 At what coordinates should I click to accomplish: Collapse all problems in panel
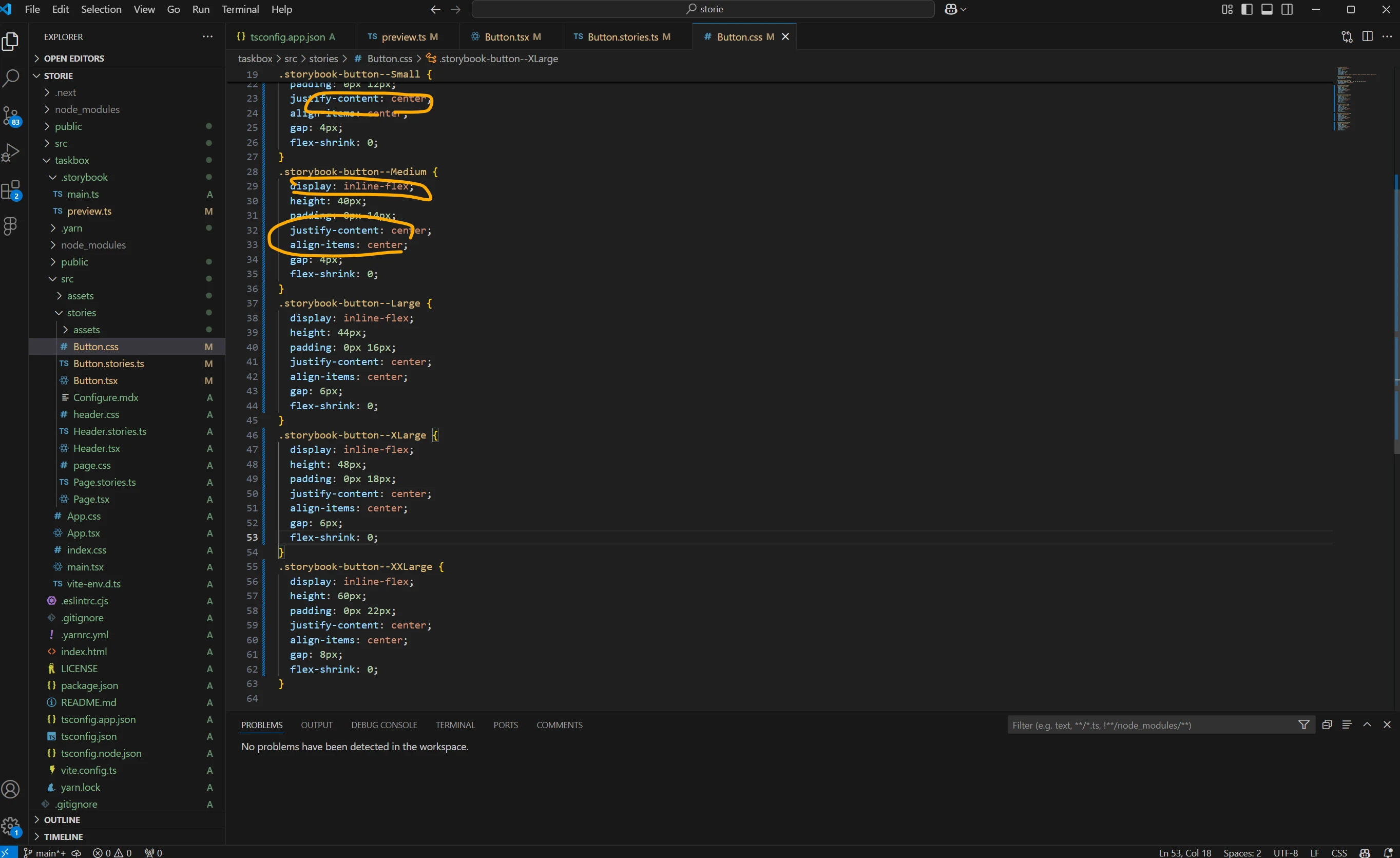(x=1327, y=724)
